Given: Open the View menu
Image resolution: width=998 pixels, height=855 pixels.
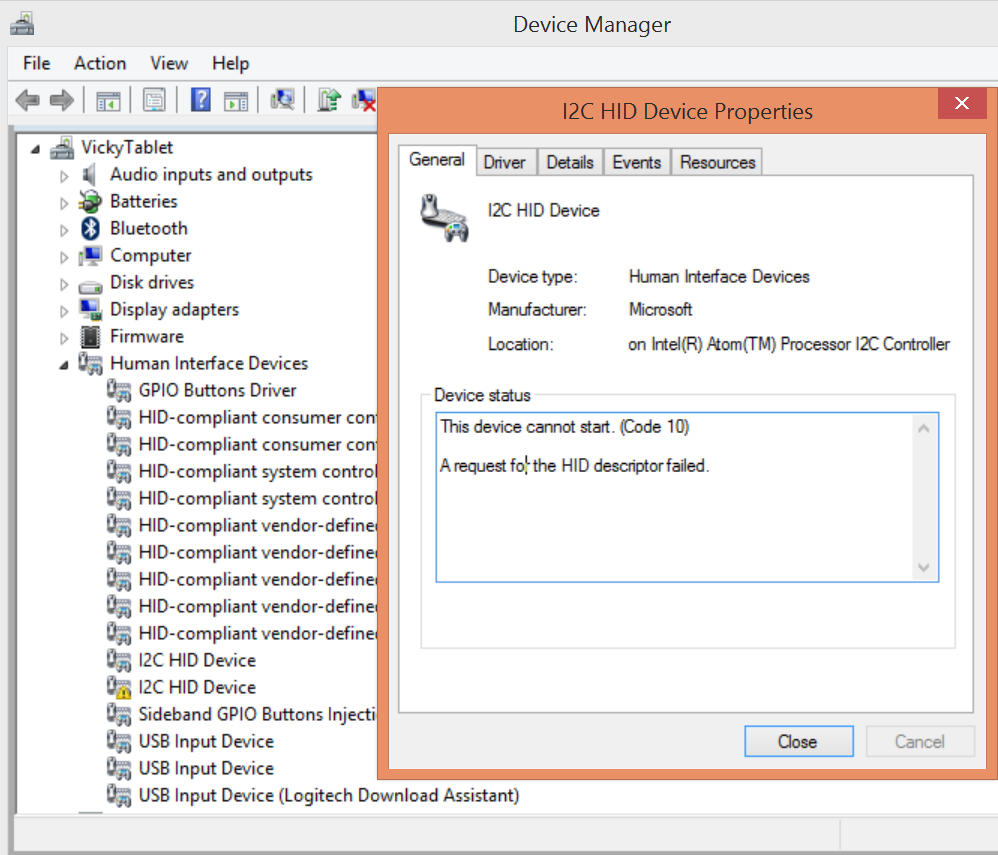Looking at the screenshot, I should click(169, 63).
